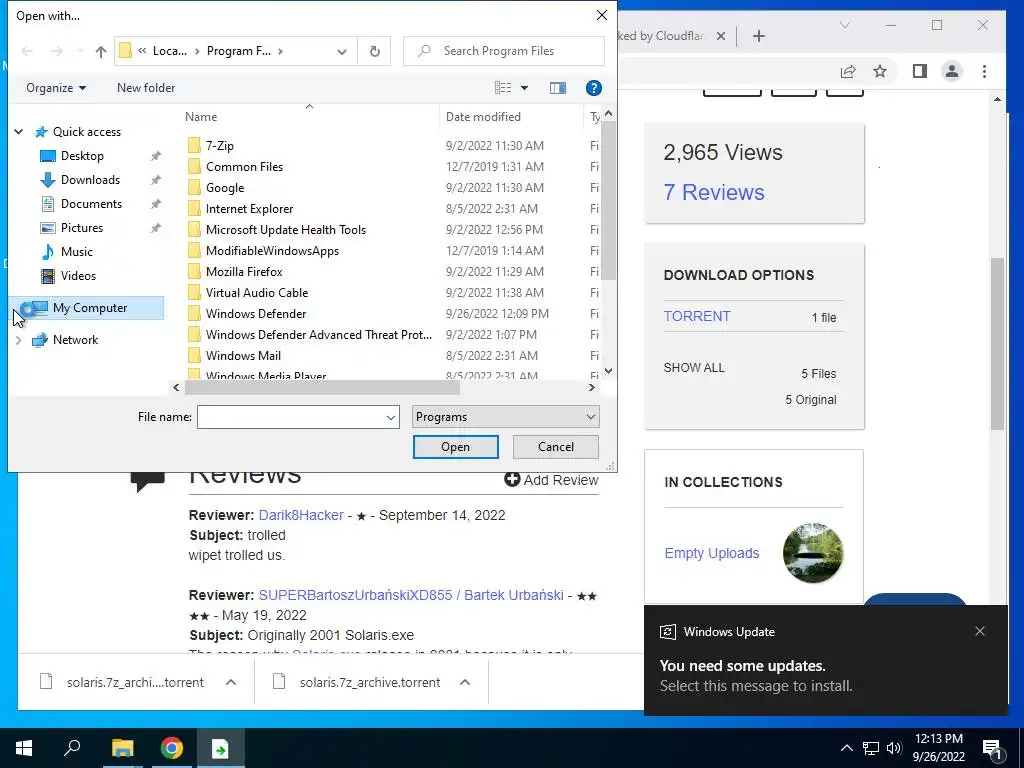Select Documents in navigation pane
This screenshot has height=768, width=1024.
click(x=91, y=204)
